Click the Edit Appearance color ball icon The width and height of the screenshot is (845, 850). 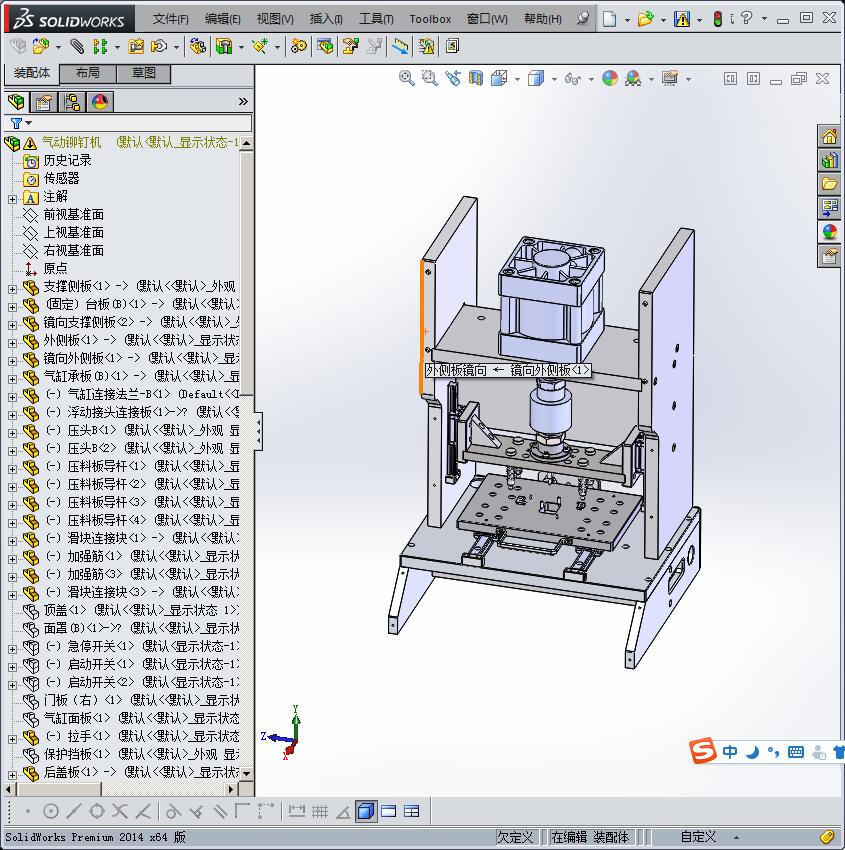(610, 79)
